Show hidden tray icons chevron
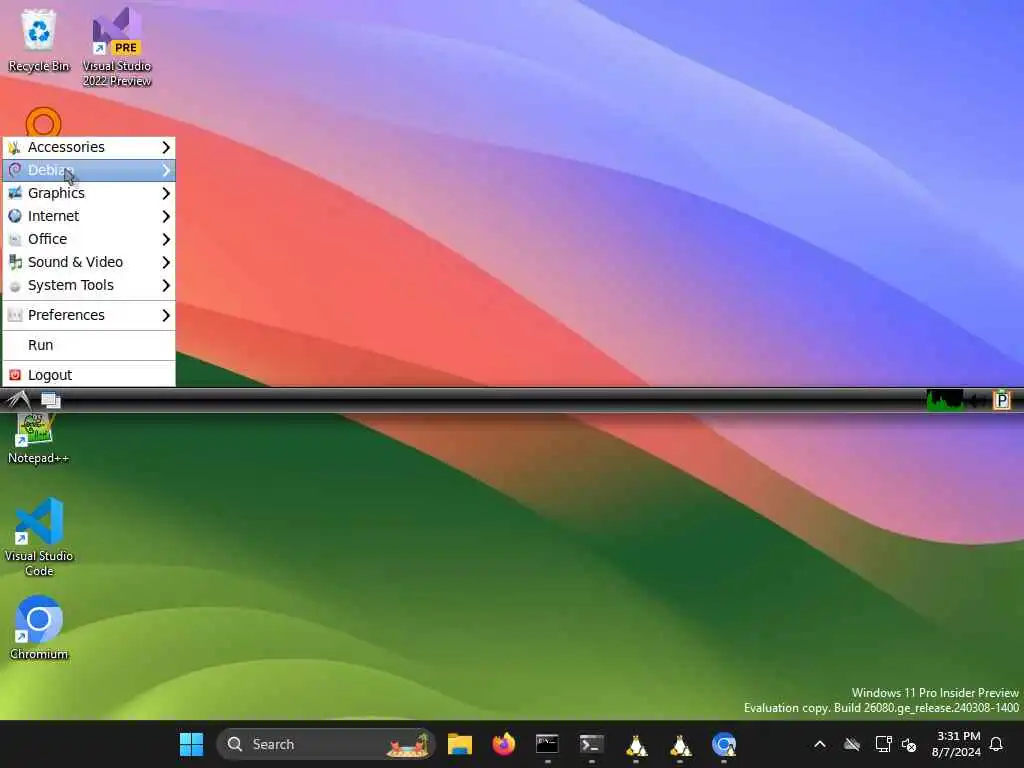Viewport: 1024px width, 768px height. pos(820,744)
